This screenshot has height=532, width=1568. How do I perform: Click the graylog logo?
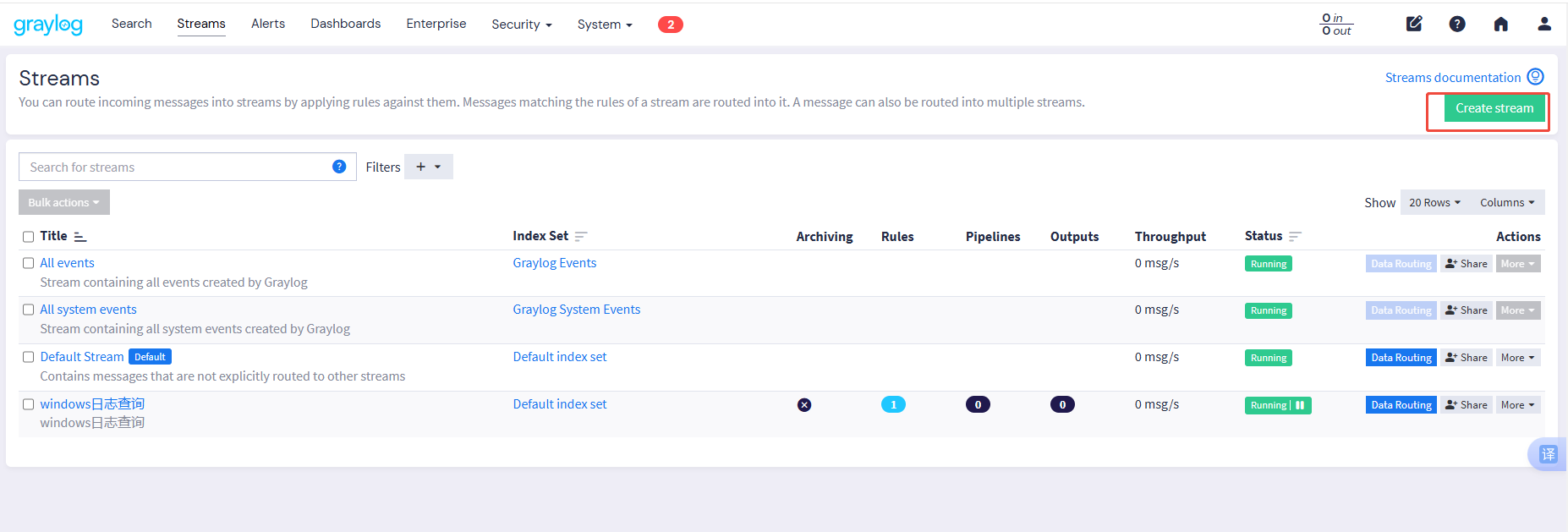click(48, 25)
